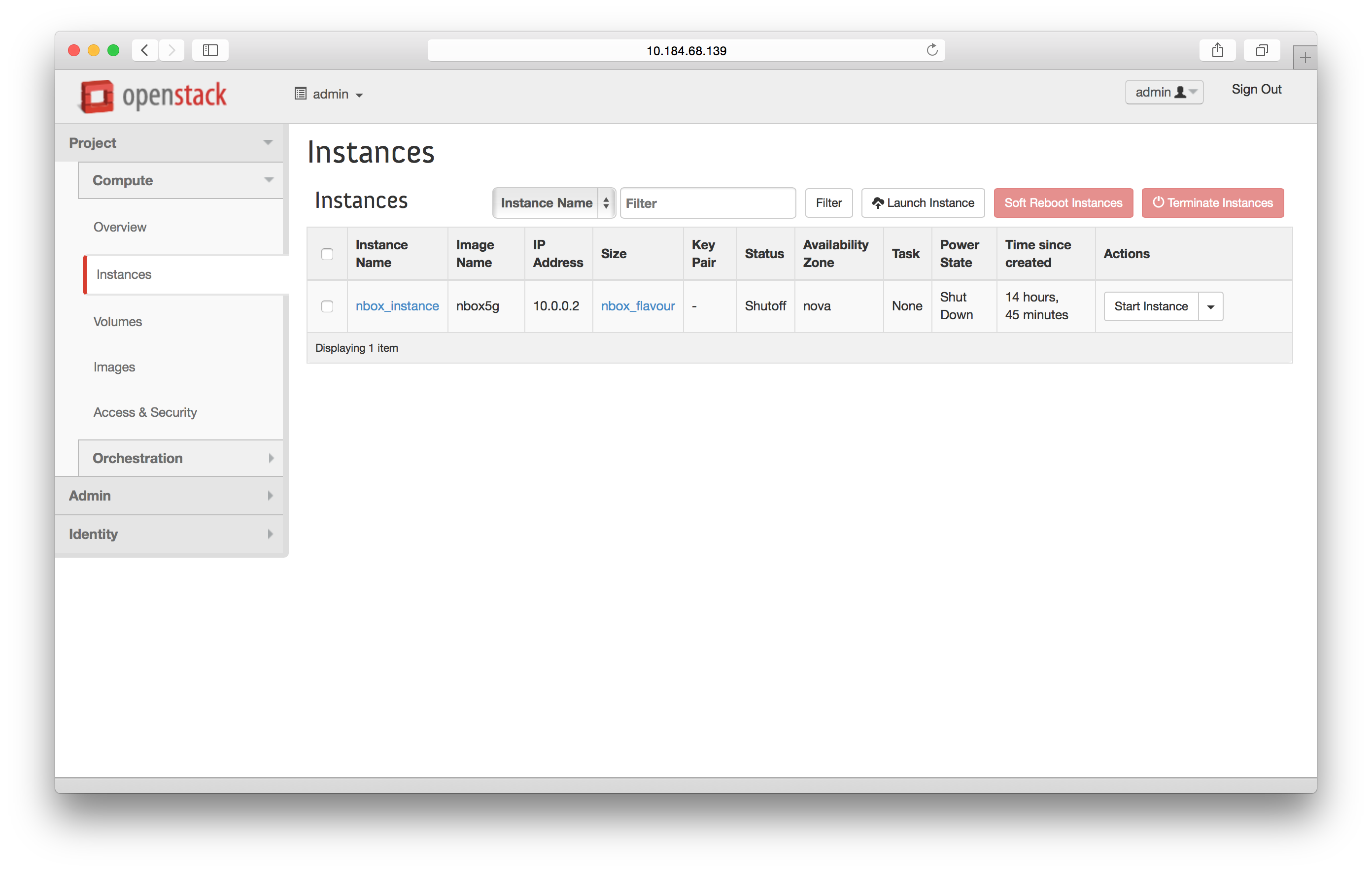Viewport: 1372px width, 872px height.
Task: Open the Overview page
Action: point(120,227)
